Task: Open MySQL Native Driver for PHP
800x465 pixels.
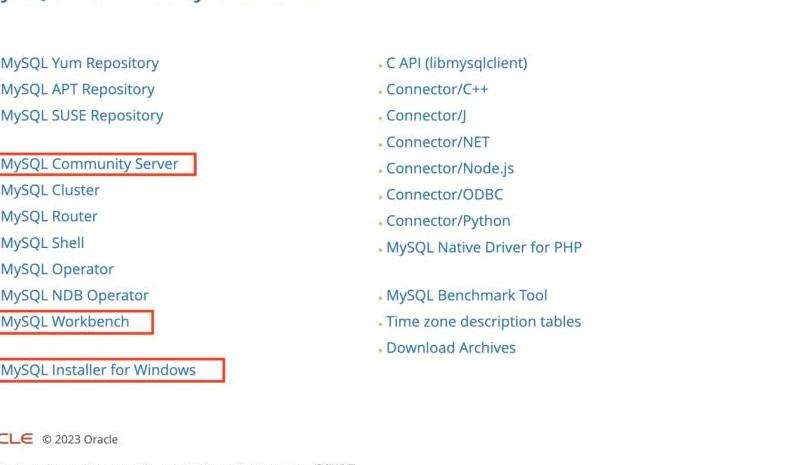Action: point(484,247)
